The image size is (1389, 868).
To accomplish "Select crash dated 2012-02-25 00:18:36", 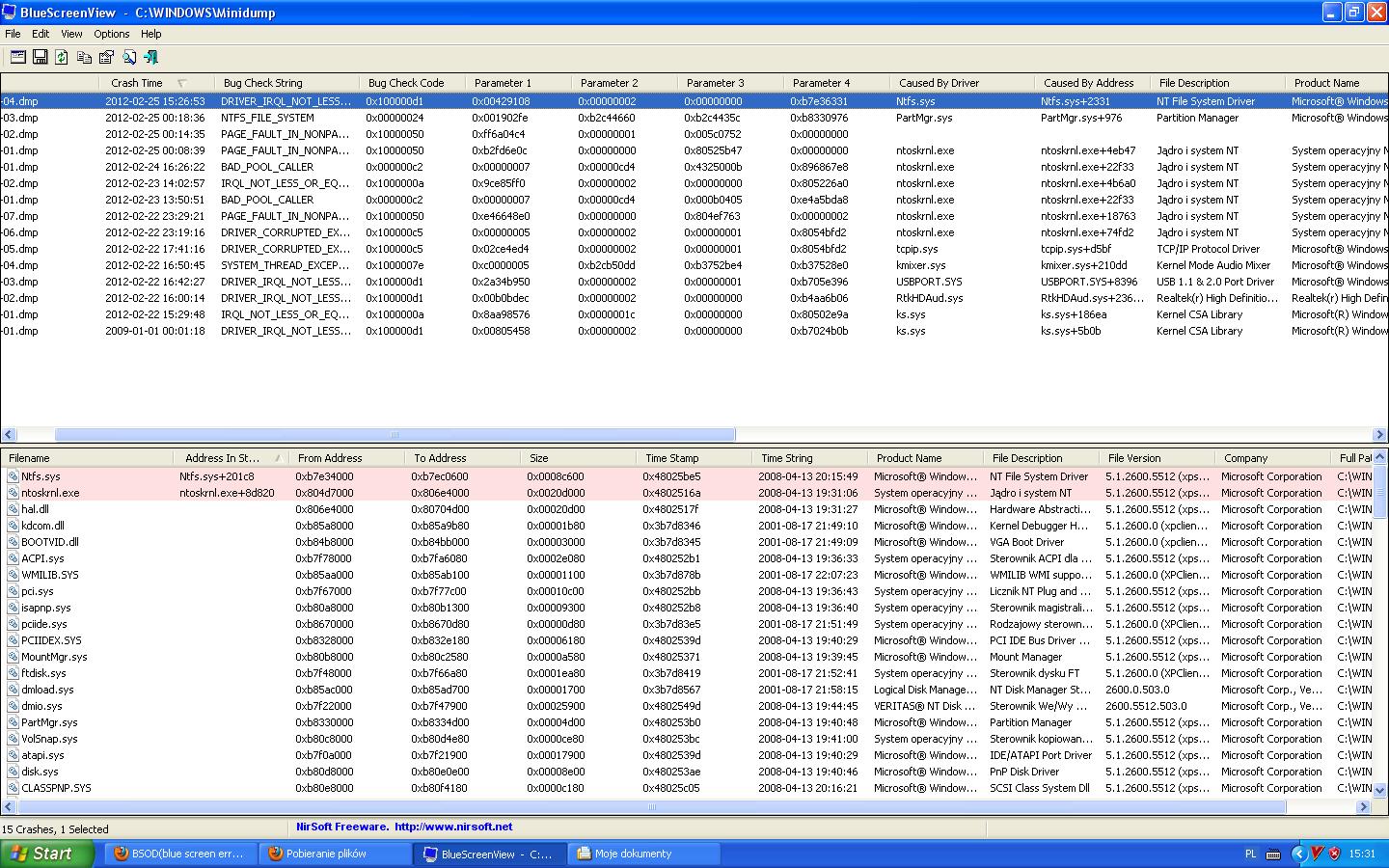I will click(x=694, y=118).
